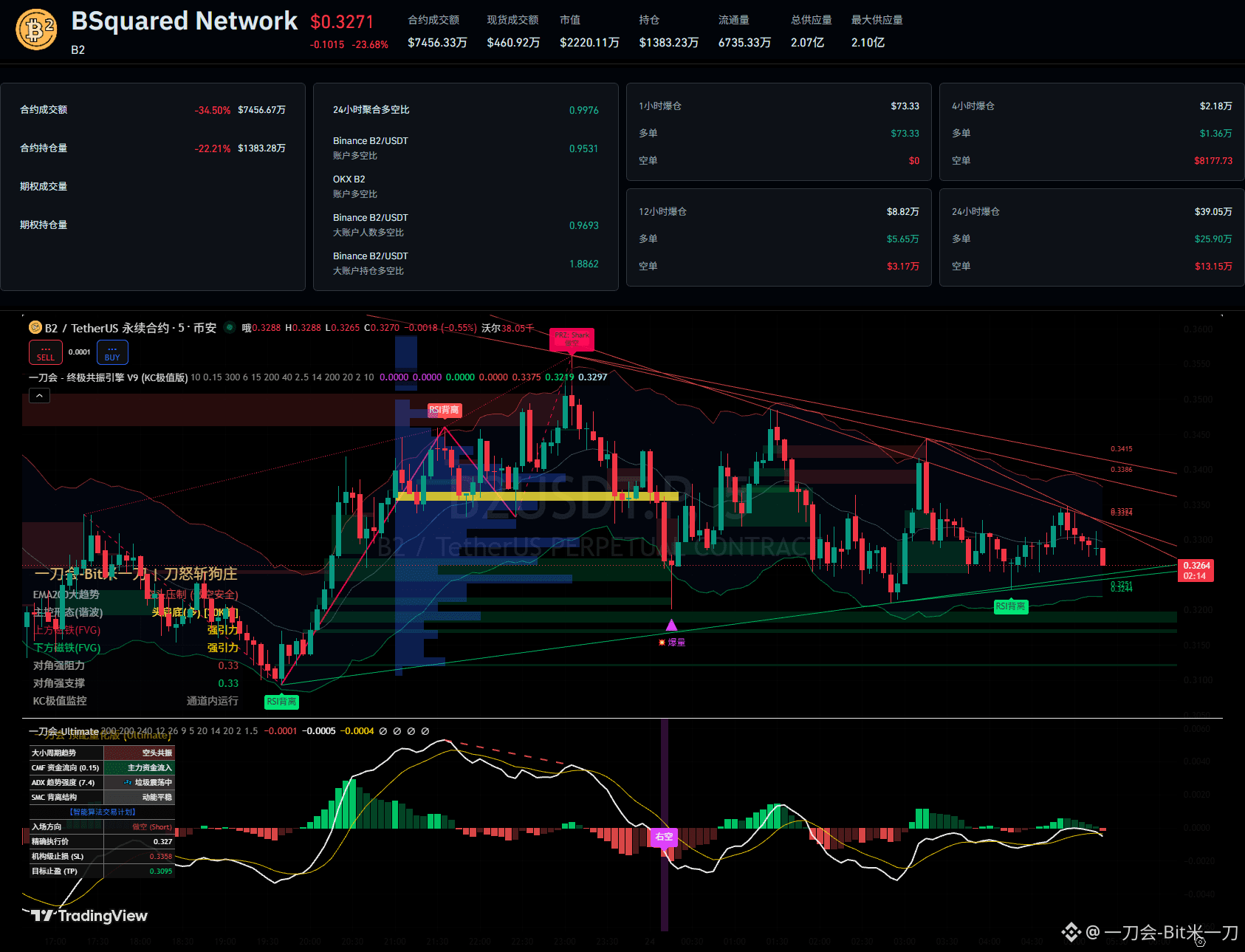Click the sleeping zz icon in ADX row
This screenshot has width=1245, height=952.
click(128, 782)
